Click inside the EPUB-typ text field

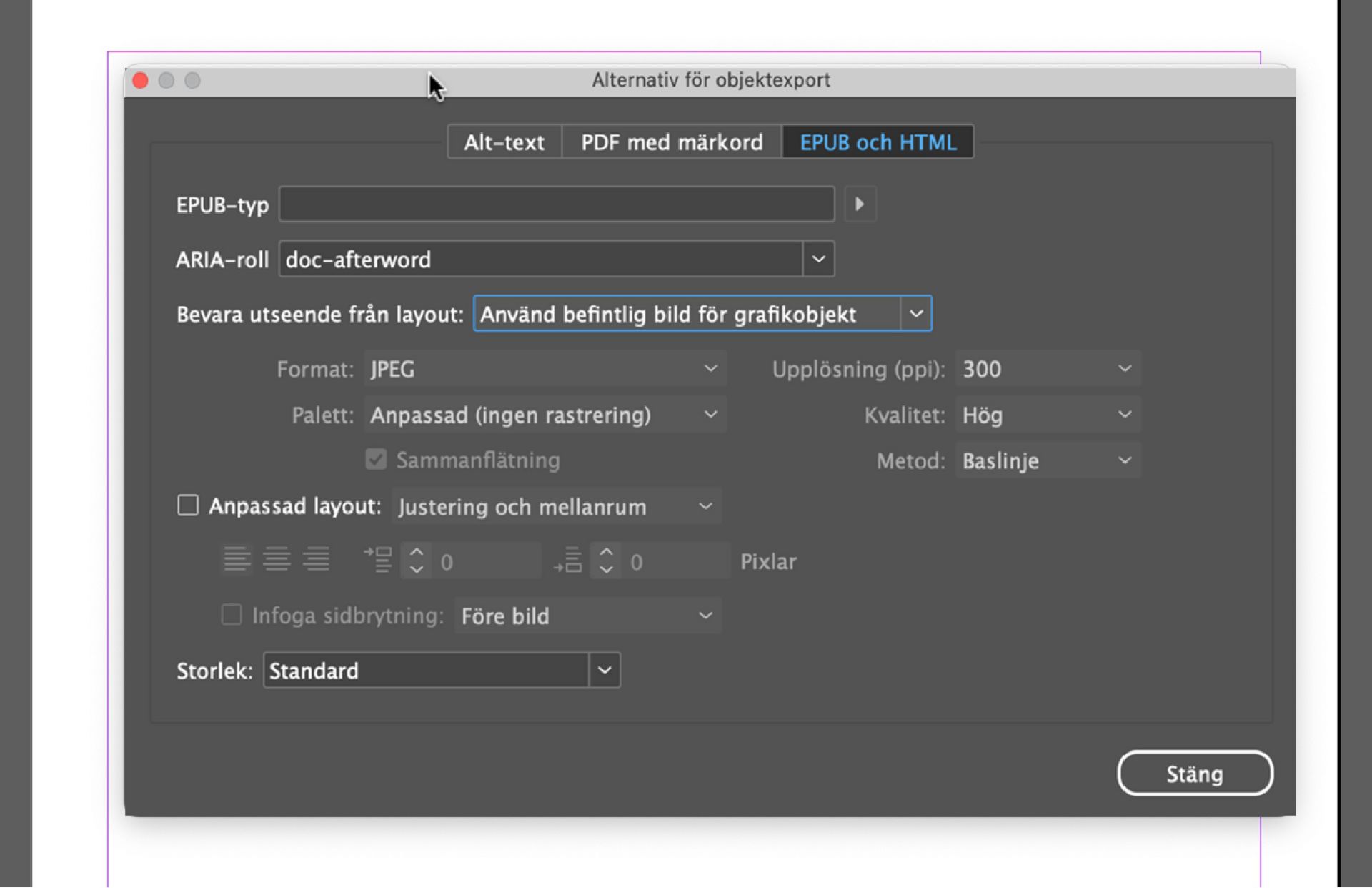point(556,204)
